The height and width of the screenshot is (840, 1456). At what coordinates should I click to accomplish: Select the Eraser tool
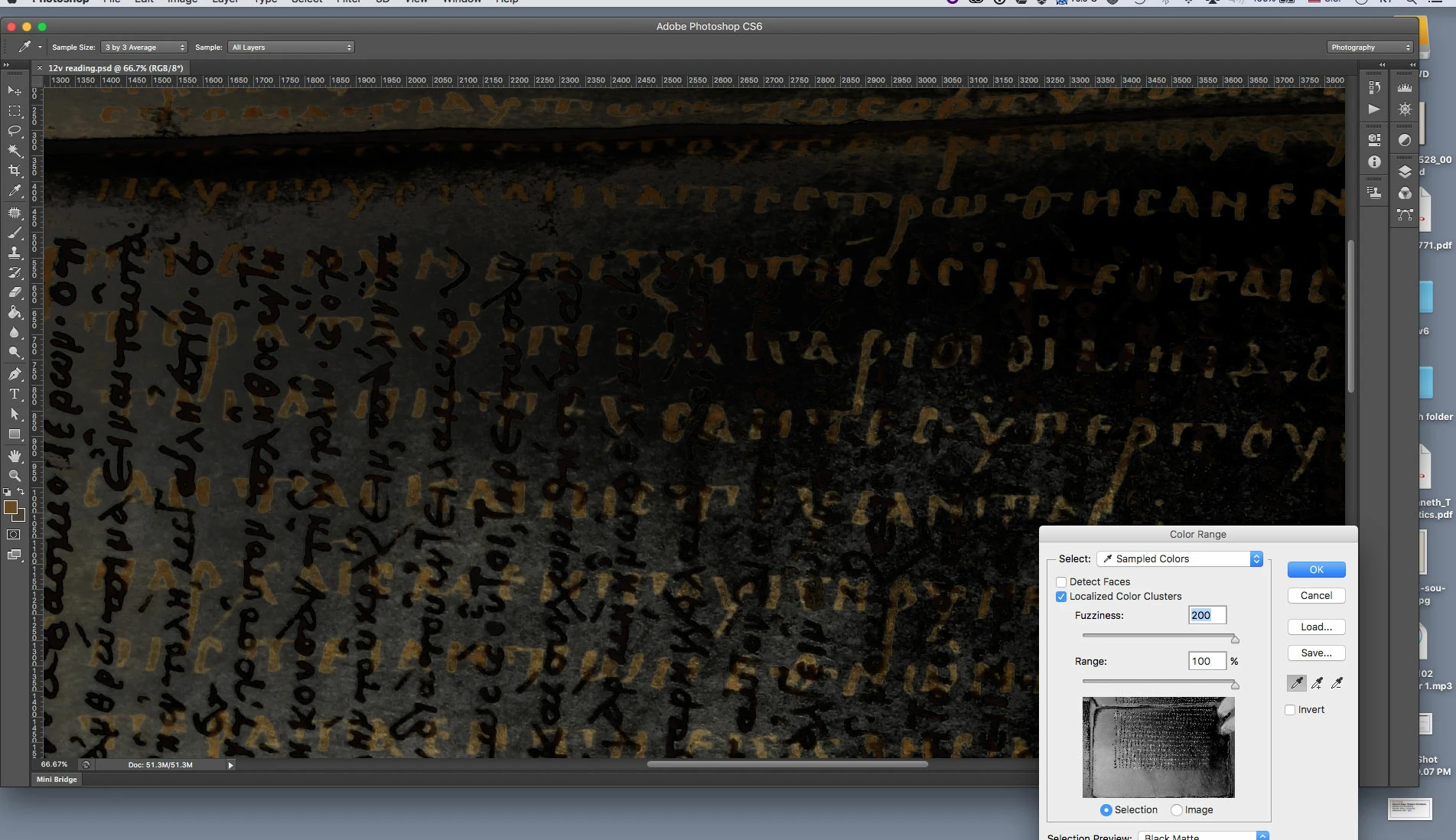pyautogui.click(x=14, y=292)
